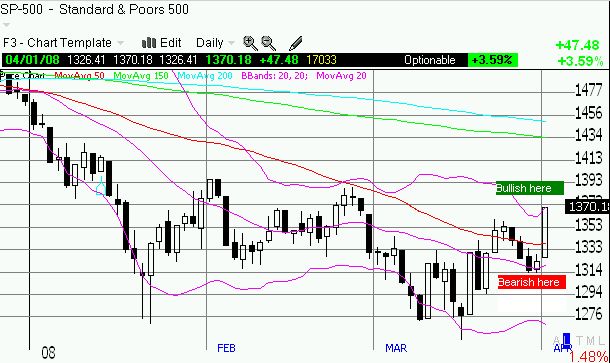Select the pencil drawing tool icon
The height and width of the screenshot is (363, 610).
tap(295, 43)
